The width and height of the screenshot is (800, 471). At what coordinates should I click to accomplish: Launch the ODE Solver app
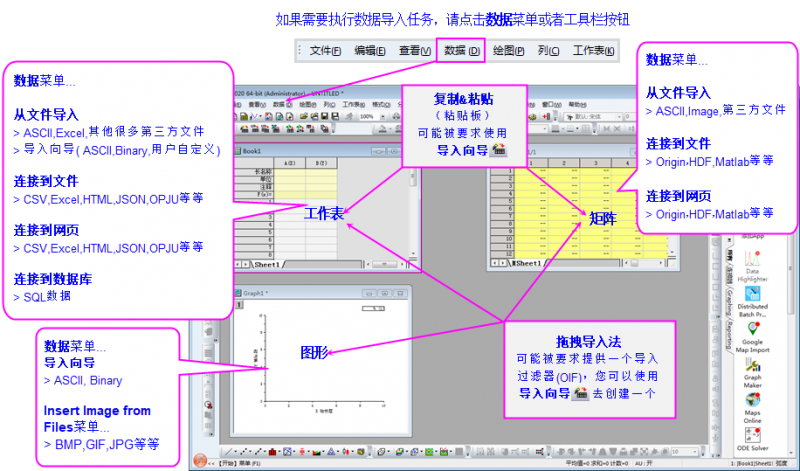tap(752, 439)
